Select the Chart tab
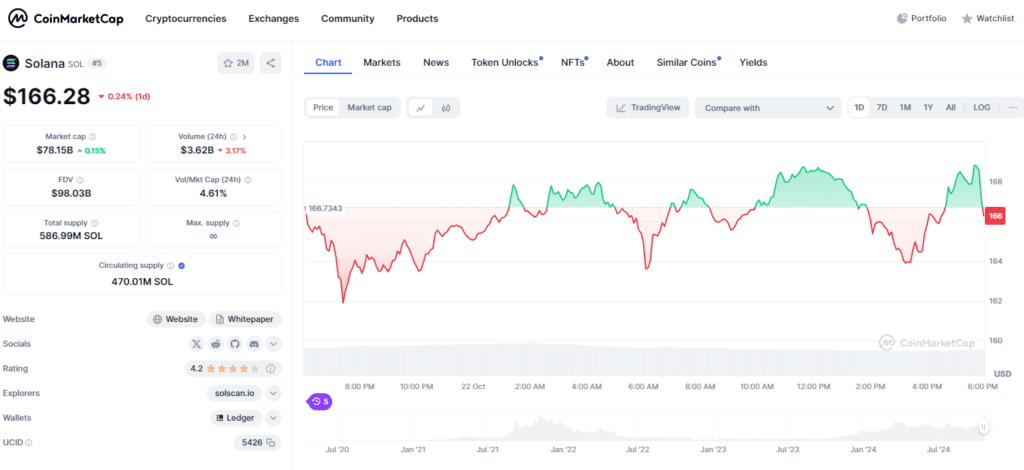Image resolution: width=1024 pixels, height=470 pixels. [x=328, y=63]
